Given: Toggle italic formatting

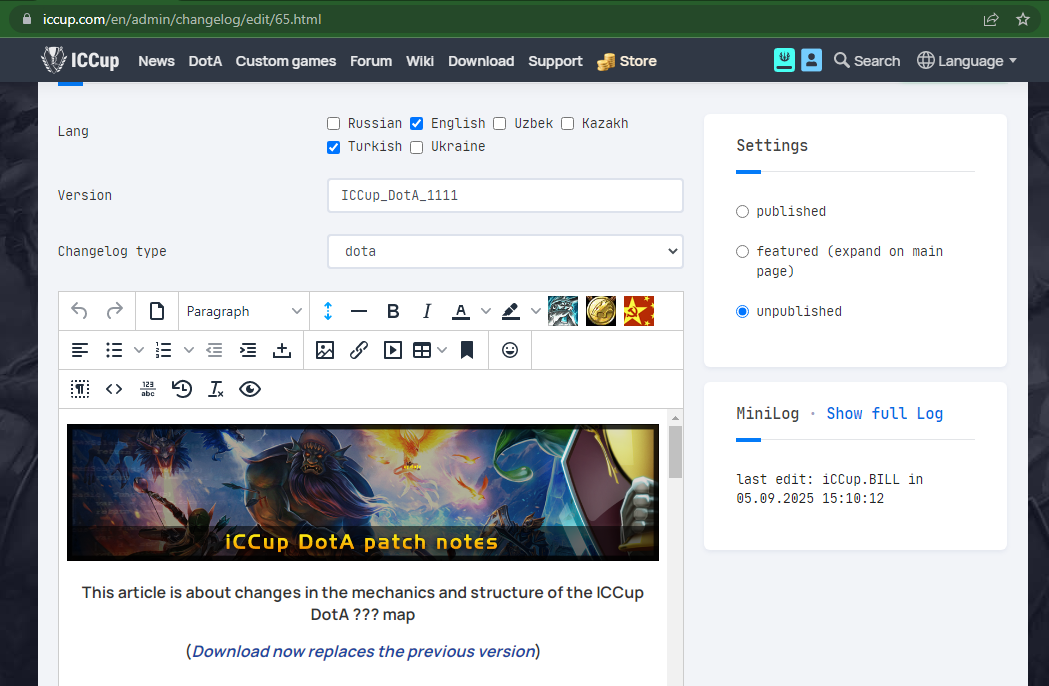Looking at the screenshot, I should coord(427,311).
